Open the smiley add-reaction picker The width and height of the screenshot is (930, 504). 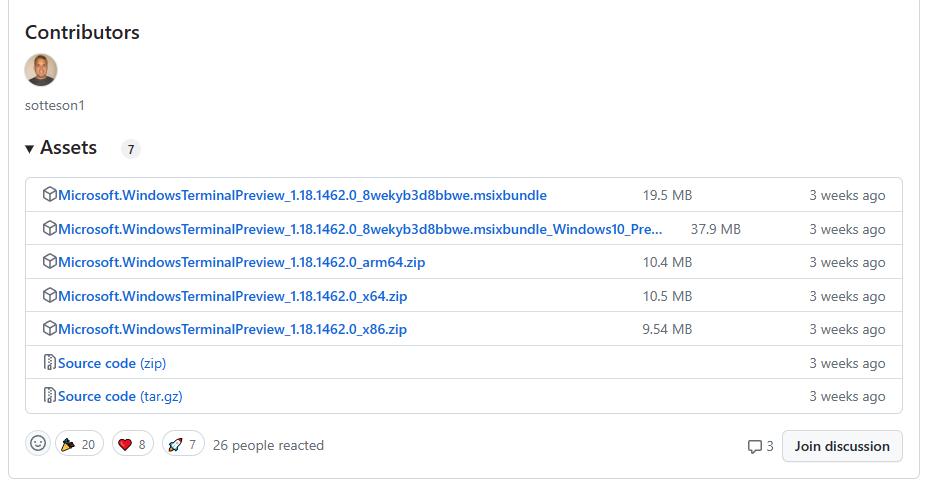click(x=38, y=444)
